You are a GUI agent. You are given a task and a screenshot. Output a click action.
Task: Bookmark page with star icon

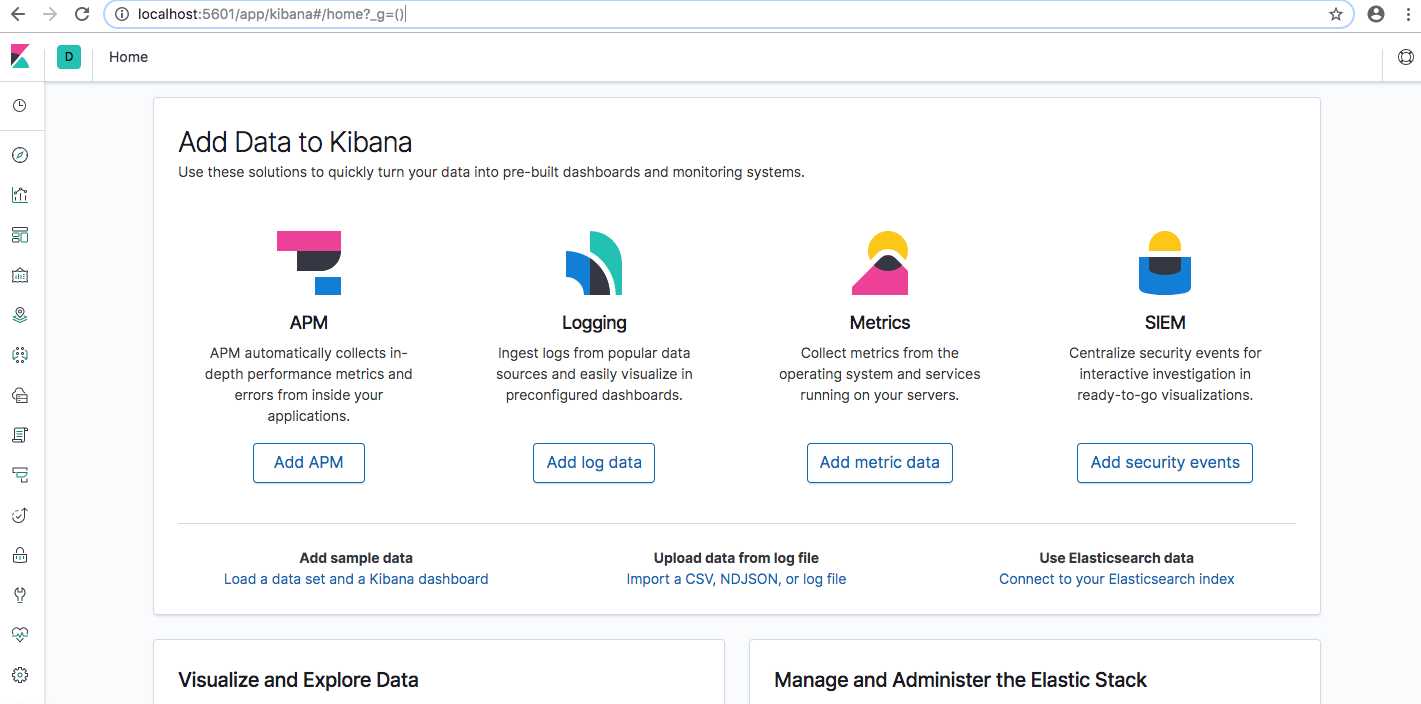[x=1336, y=14]
